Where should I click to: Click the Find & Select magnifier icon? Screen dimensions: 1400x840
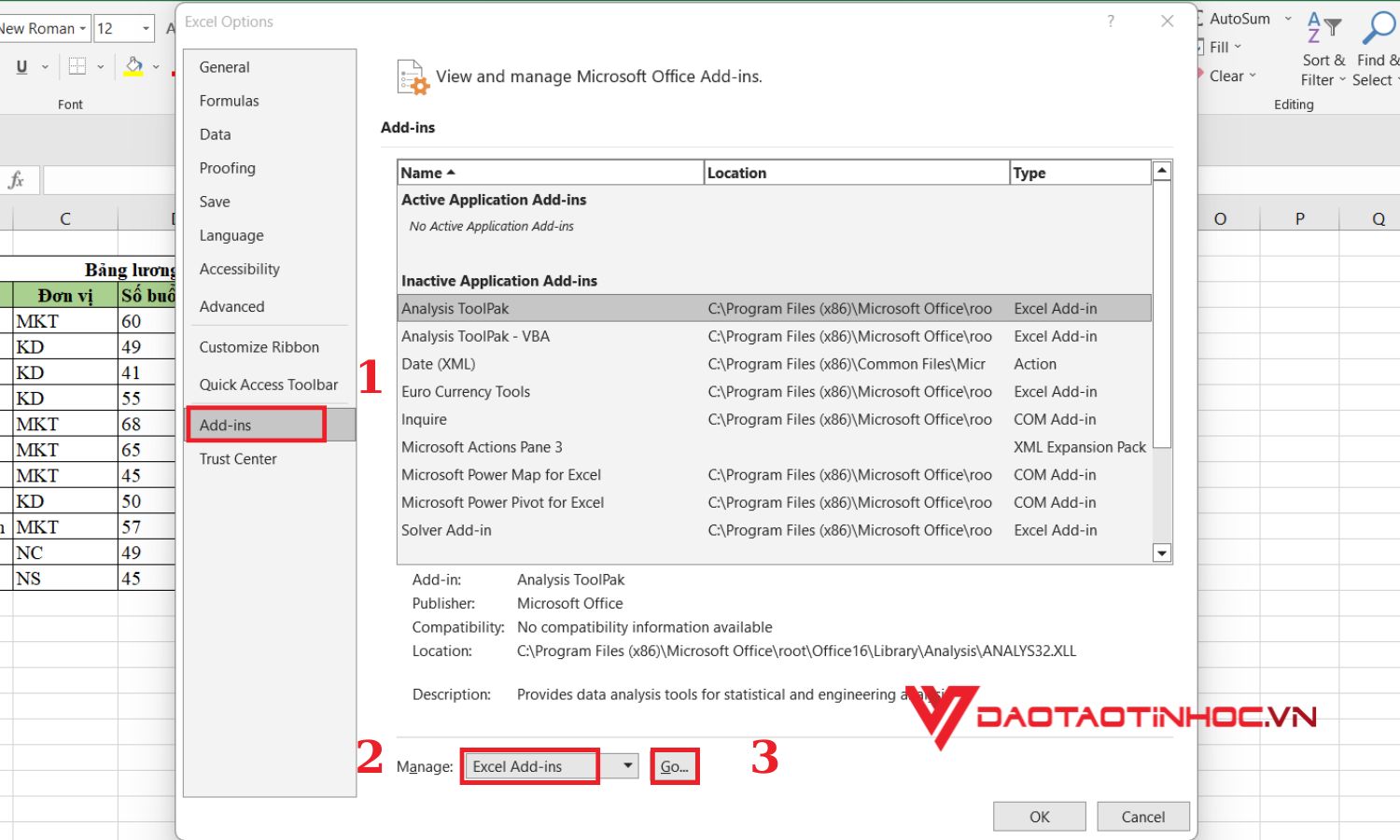click(x=1379, y=26)
